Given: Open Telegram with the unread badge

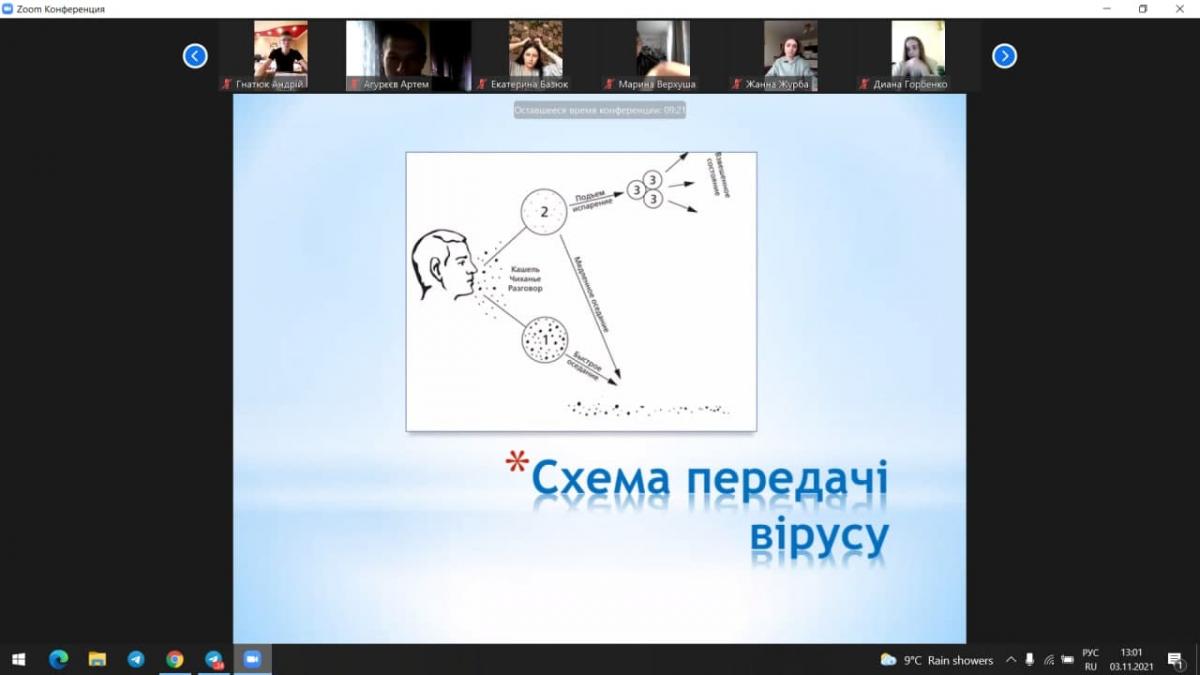Looking at the screenshot, I should [214, 659].
